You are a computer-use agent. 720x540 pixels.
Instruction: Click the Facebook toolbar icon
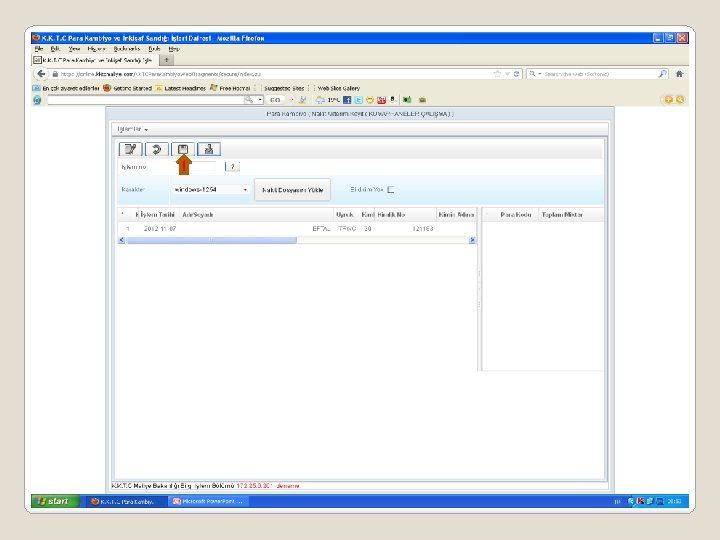click(347, 100)
